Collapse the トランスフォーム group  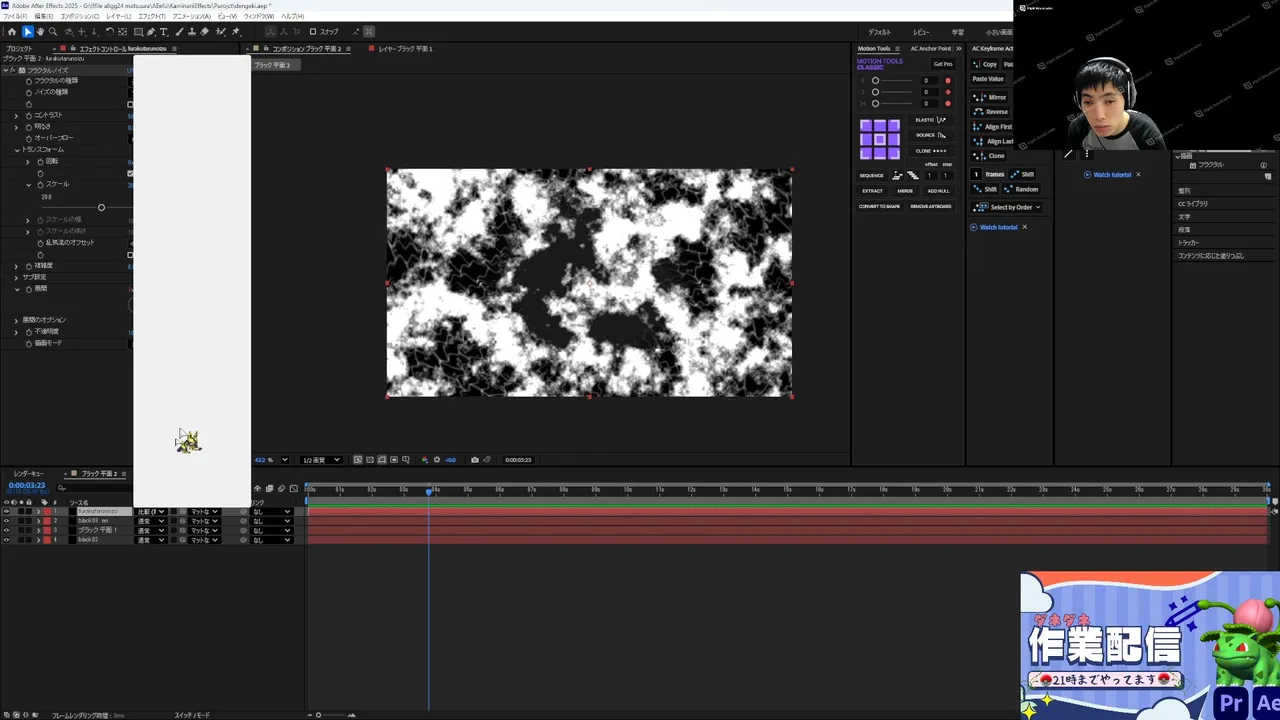tap(17, 150)
